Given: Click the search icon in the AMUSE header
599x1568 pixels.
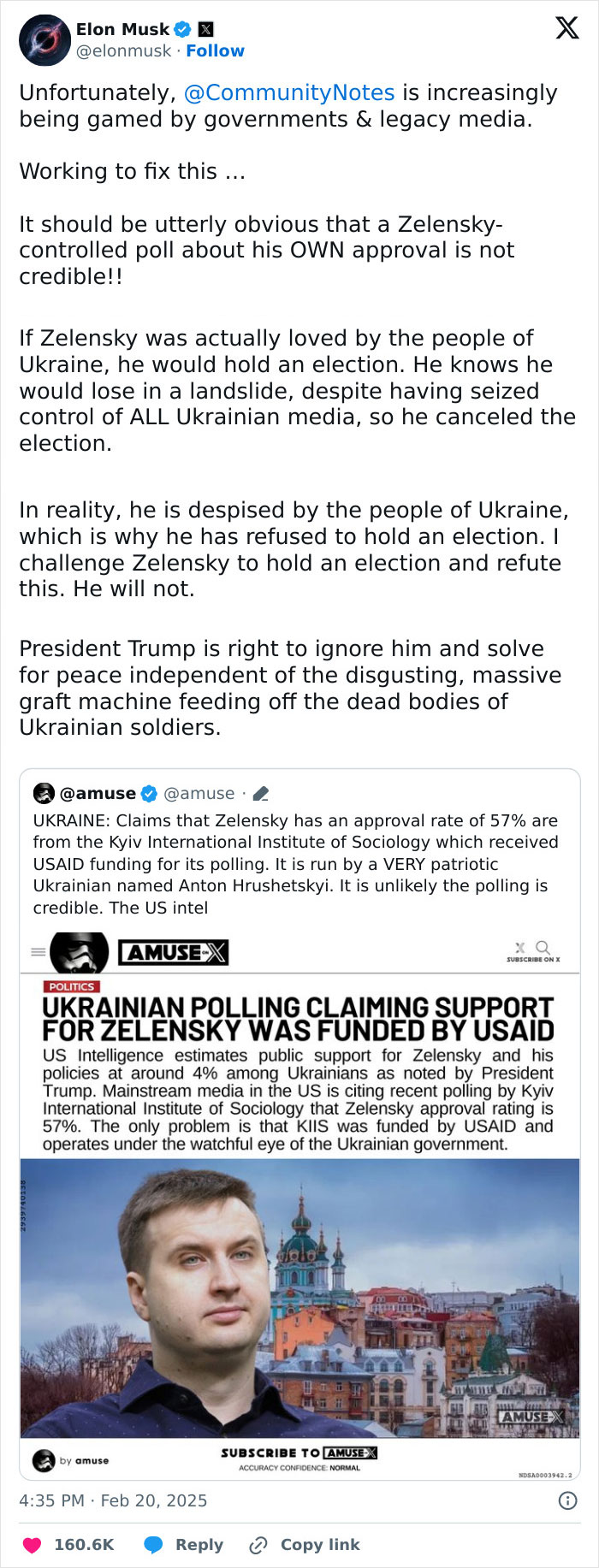Looking at the screenshot, I should (543, 946).
